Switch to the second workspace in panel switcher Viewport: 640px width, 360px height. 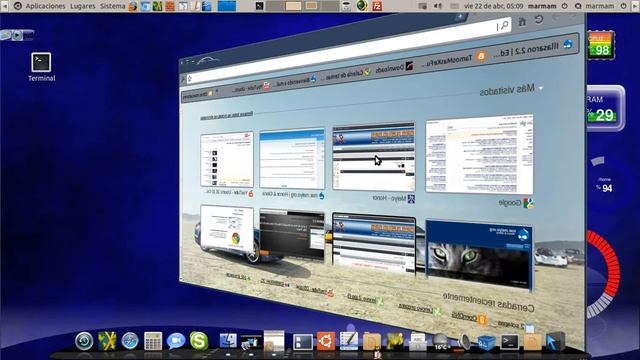292,6
